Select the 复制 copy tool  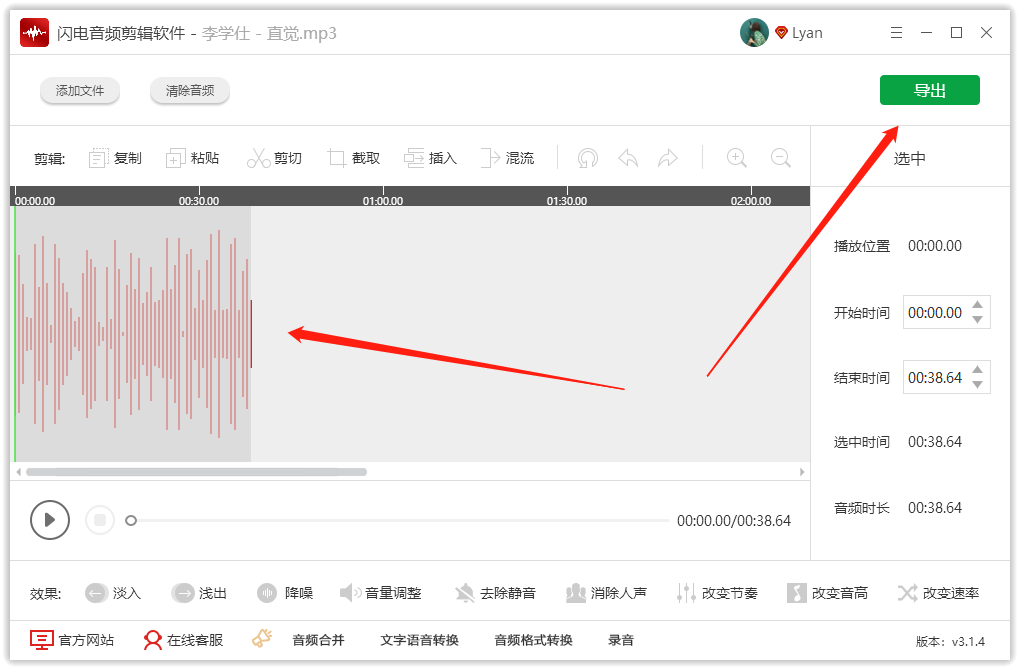pyautogui.click(x=115, y=158)
